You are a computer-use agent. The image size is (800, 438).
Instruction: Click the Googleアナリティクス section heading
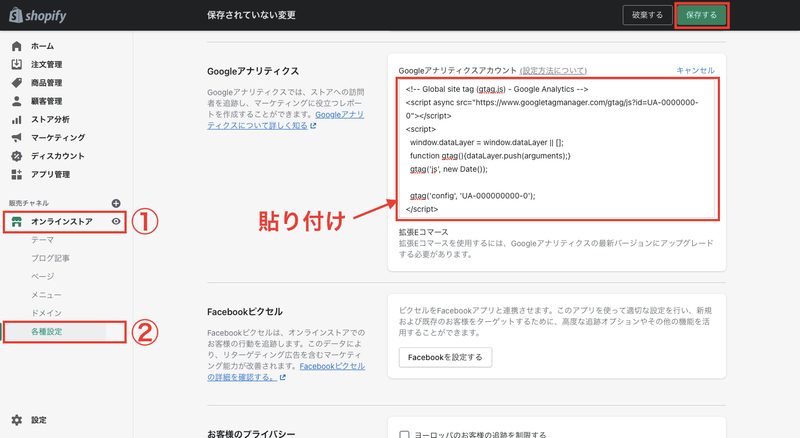pos(253,71)
